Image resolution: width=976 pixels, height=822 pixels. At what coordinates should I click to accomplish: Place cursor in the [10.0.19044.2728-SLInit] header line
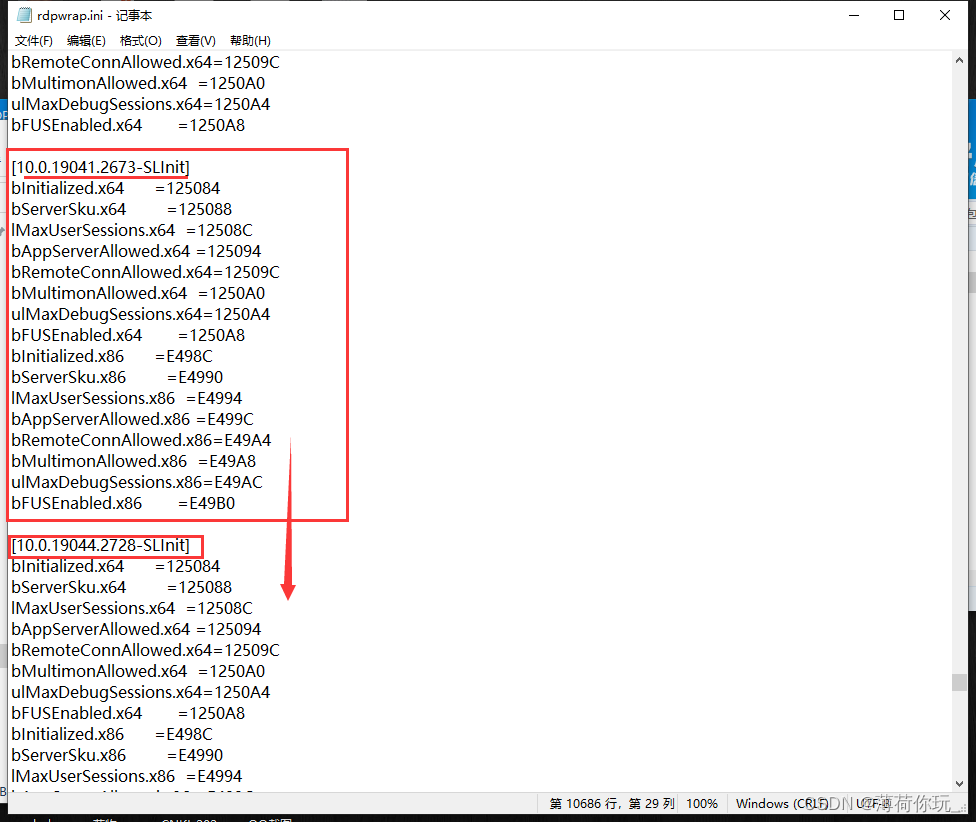click(100, 545)
